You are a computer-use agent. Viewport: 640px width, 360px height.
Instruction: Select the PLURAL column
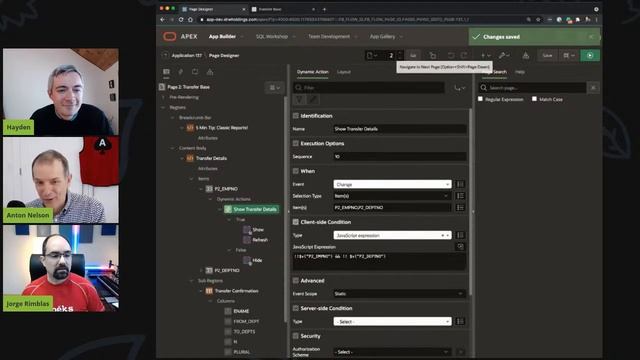pyautogui.click(x=242, y=352)
